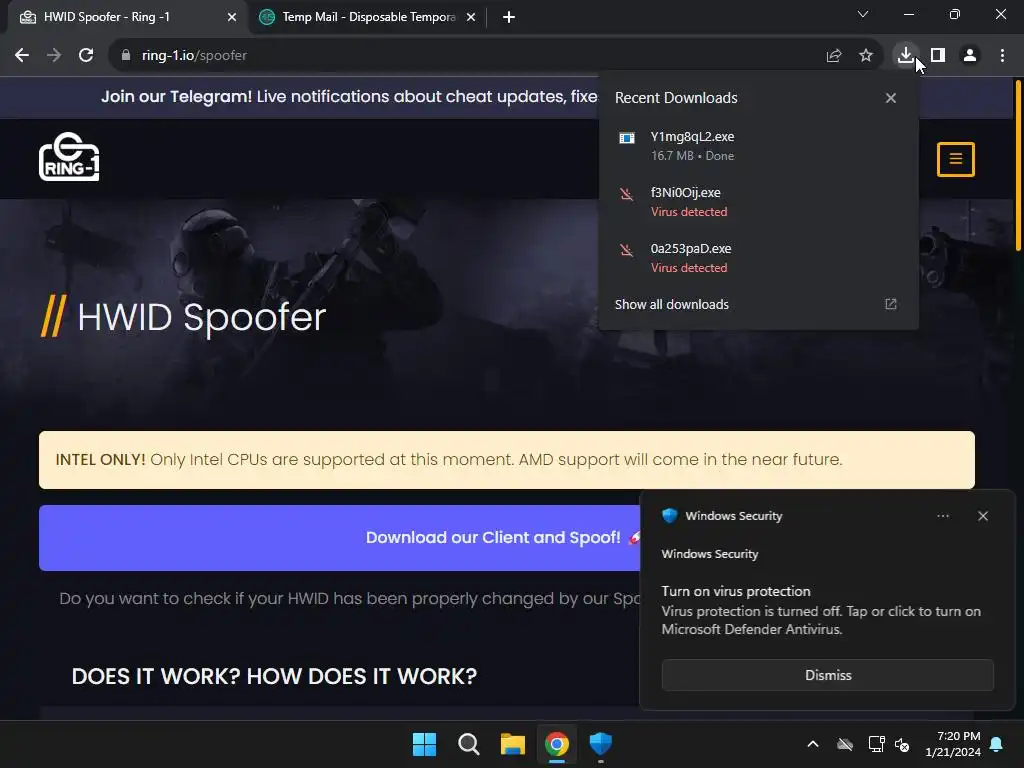
Task: Click the HWID Spoofer heading
Action: 201,317
